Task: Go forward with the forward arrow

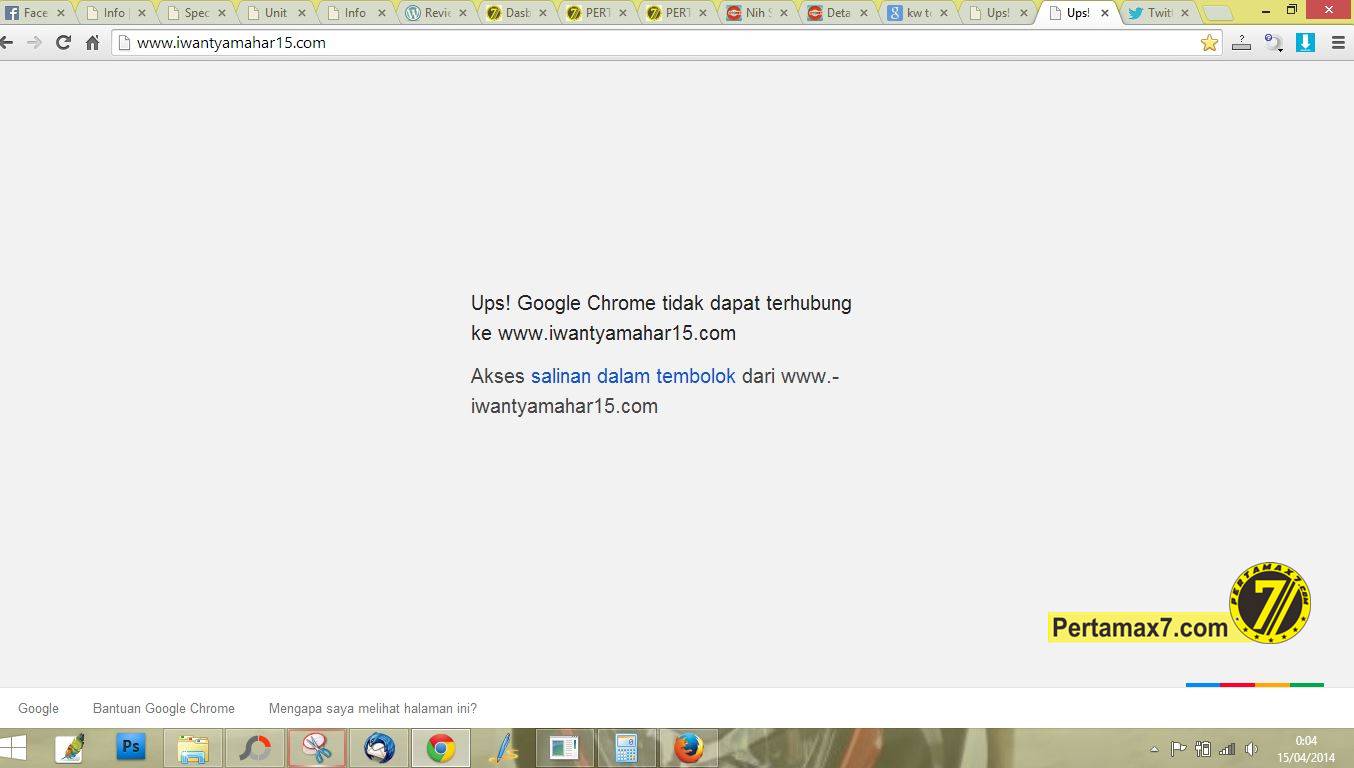Action: click(34, 43)
